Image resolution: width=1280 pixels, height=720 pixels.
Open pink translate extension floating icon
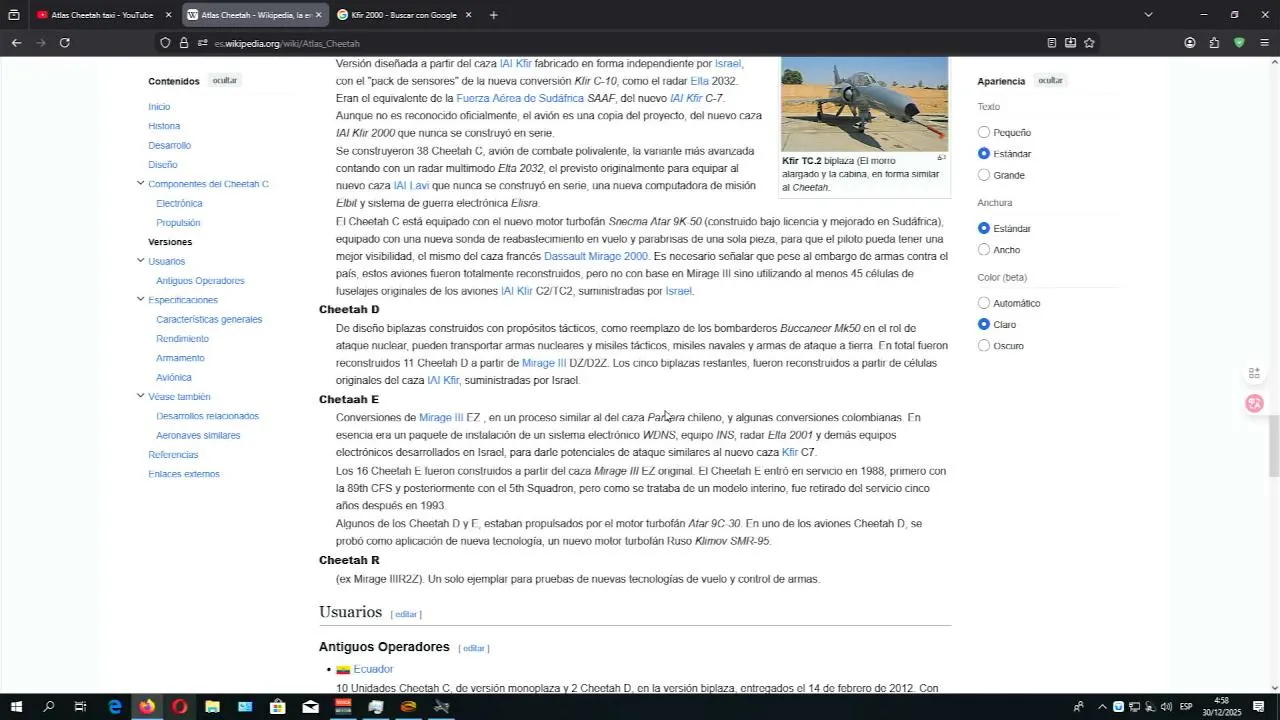point(1254,403)
